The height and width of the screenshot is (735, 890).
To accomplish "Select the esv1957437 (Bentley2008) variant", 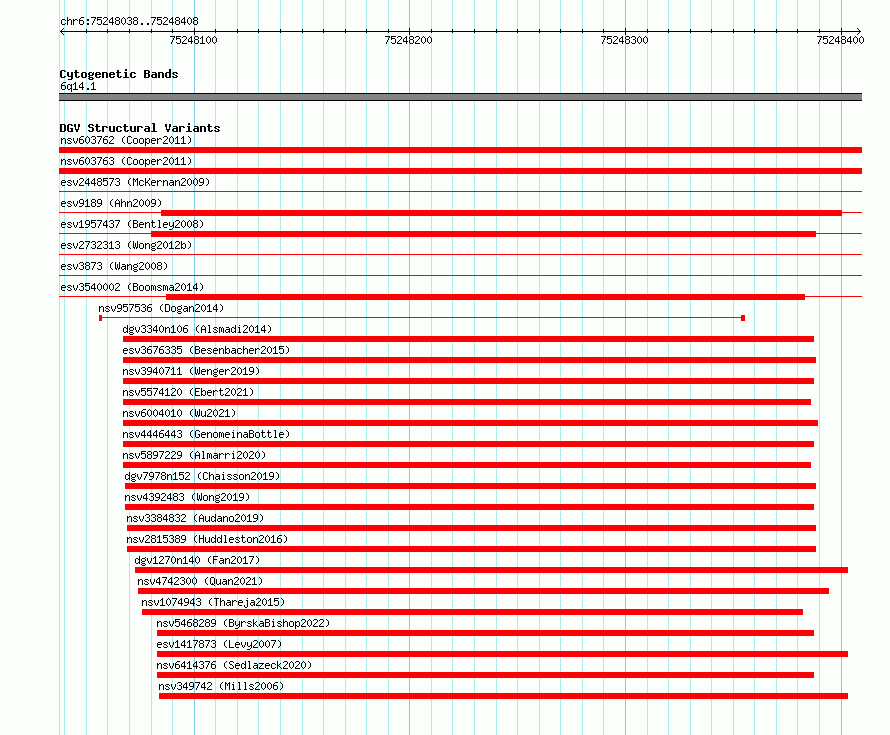I will tap(132, 224).
